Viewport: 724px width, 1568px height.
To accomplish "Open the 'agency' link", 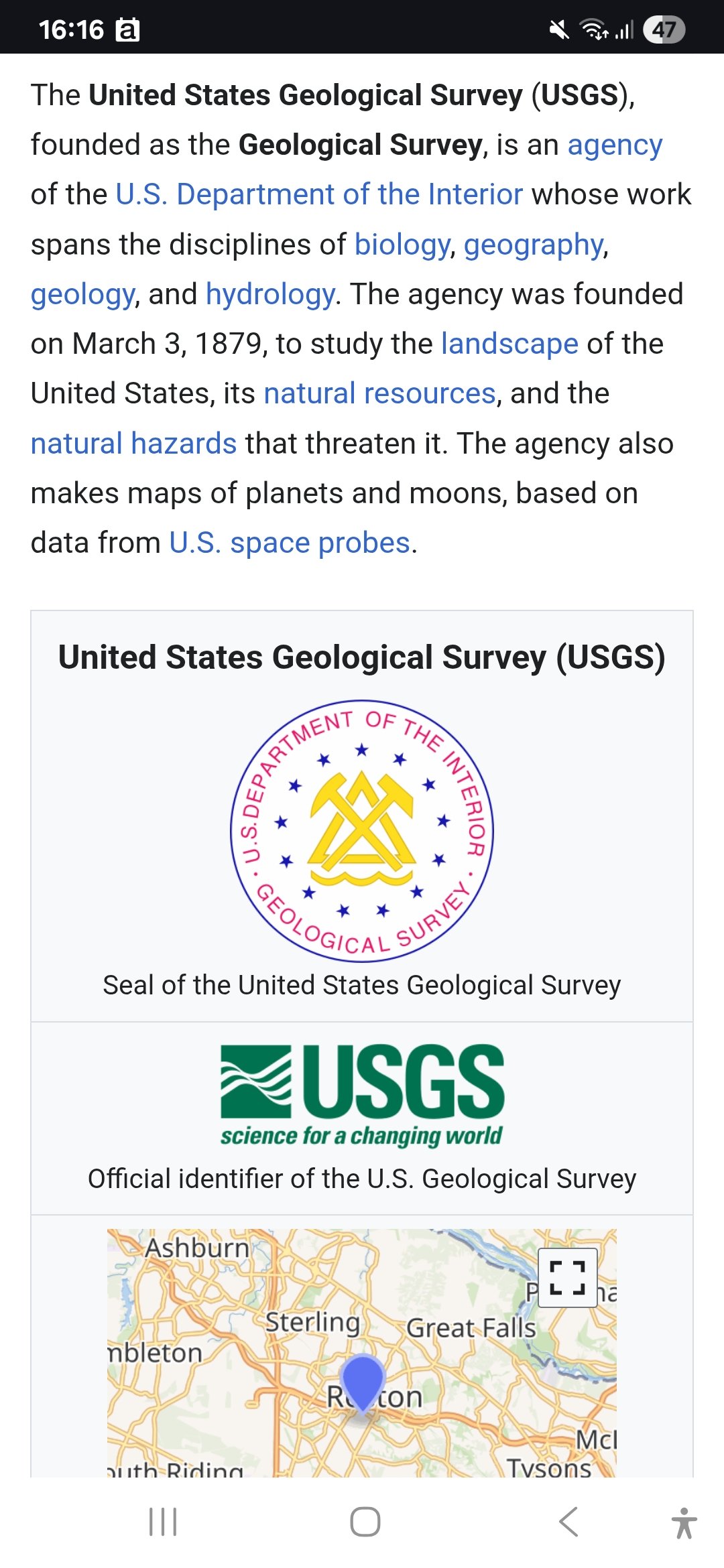I will tap(615, 145).
